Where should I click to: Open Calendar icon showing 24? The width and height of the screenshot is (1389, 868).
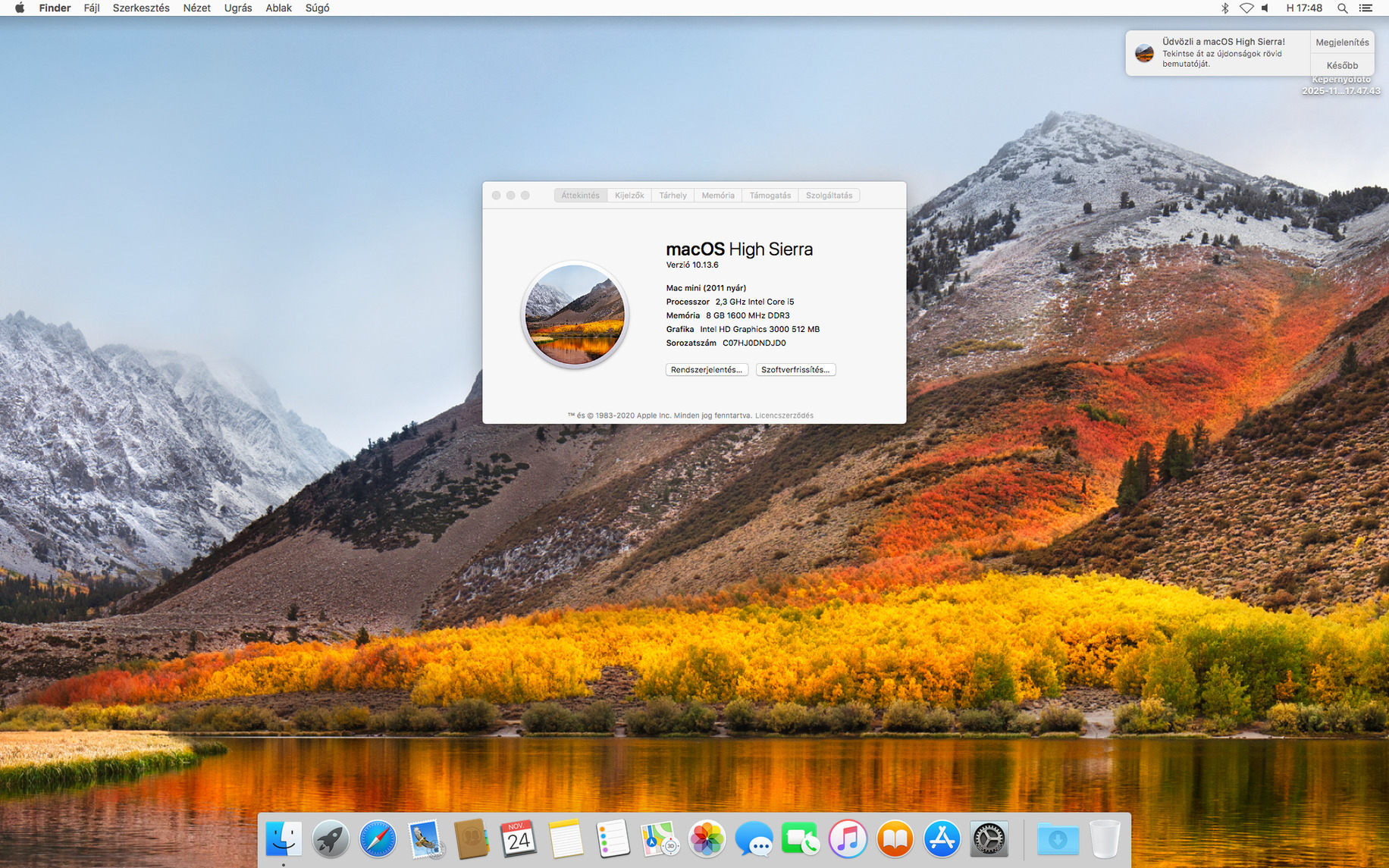click(x=519, y=839)
